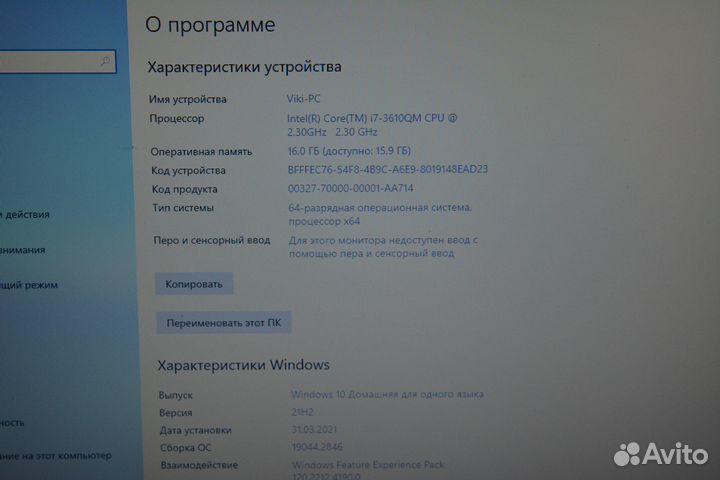The image size is (720, 480).
Task: Click the Тип системы label
Action: click(x=183, y=208)
